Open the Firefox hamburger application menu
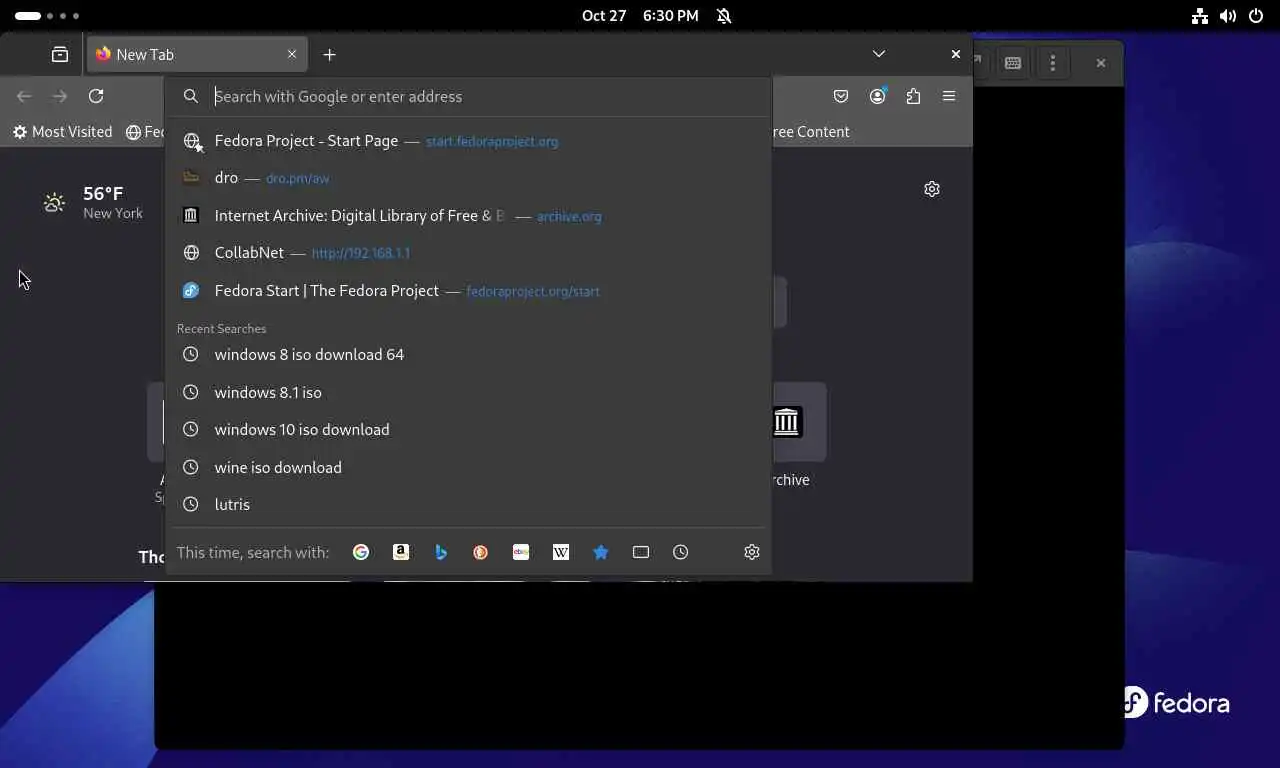Screen dimensions: 1280x768 [x=949, y=96]
